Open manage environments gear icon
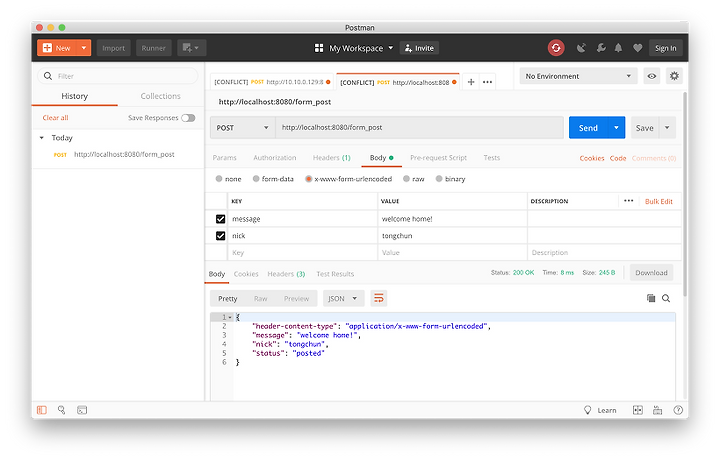Viewport: 720px width, 460px height. [674, 76]
